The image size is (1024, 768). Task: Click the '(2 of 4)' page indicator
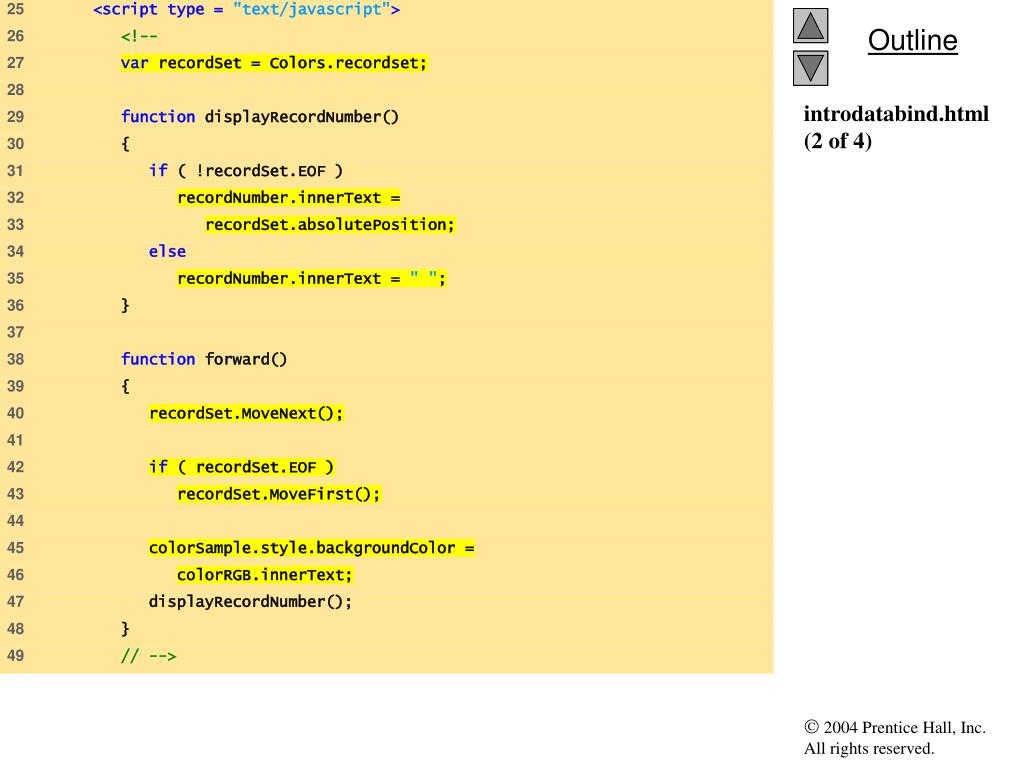pos(838,141)
